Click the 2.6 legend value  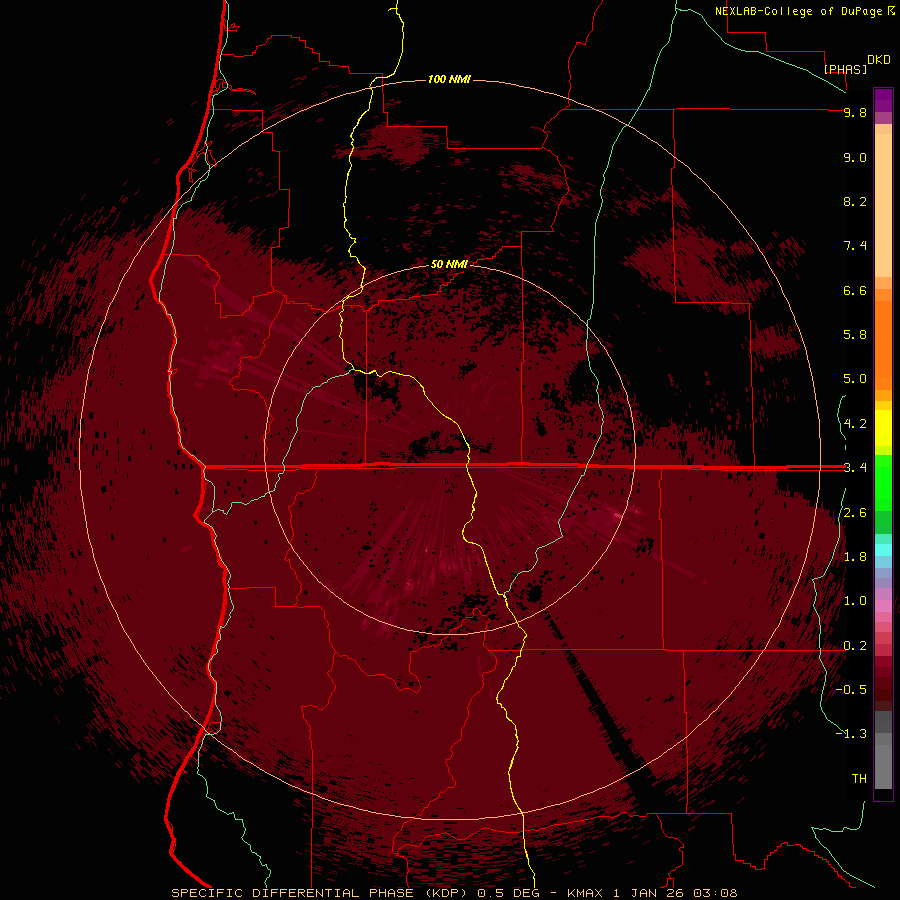tap(855, 513)
